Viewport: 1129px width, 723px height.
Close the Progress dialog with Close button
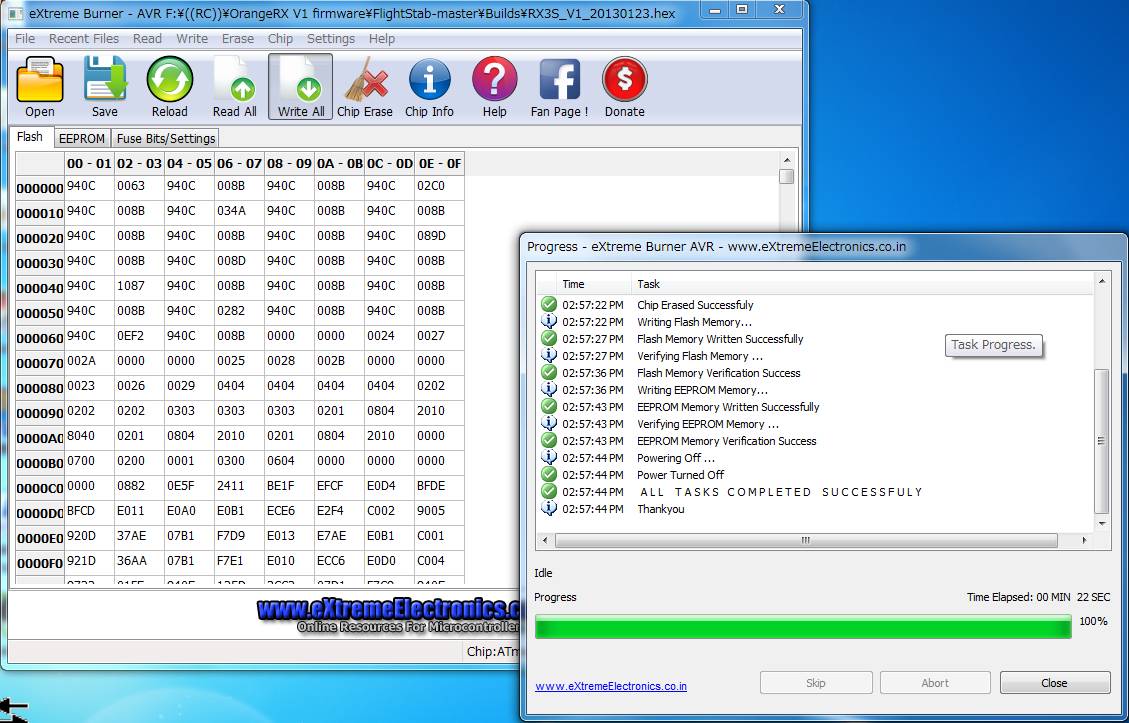pyautogui.click(x=1055, y=683)
